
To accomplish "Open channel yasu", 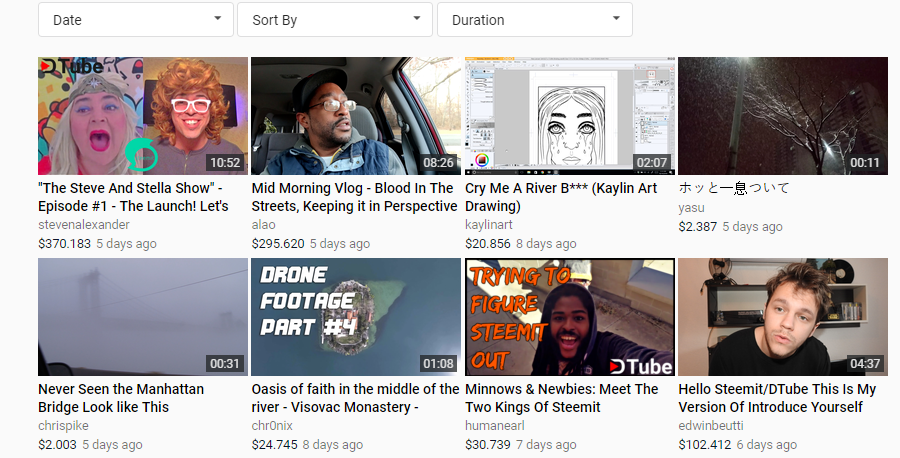I will click(691, 208).
